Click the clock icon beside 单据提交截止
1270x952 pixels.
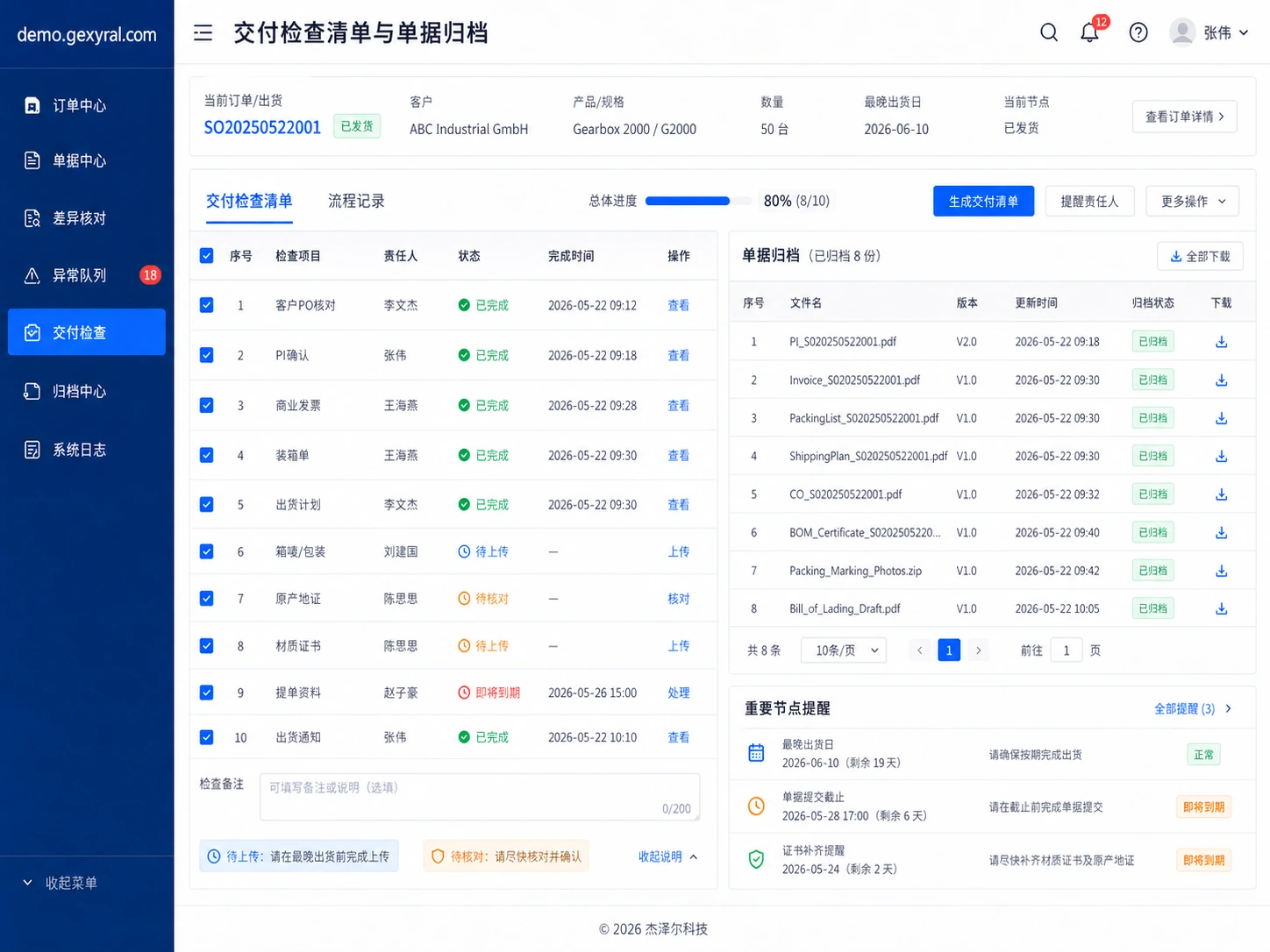pyautogui.click(x=756, y=806)
